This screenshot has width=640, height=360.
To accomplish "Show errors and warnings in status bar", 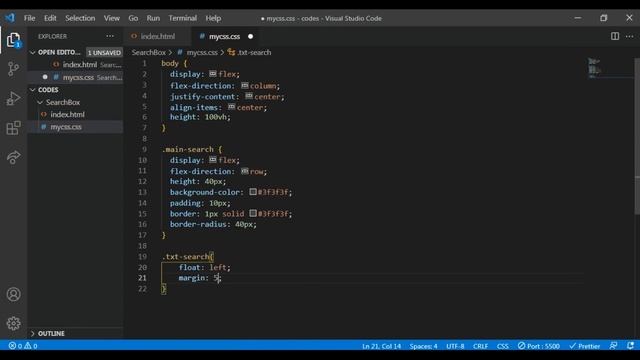I will click(23, 346).
